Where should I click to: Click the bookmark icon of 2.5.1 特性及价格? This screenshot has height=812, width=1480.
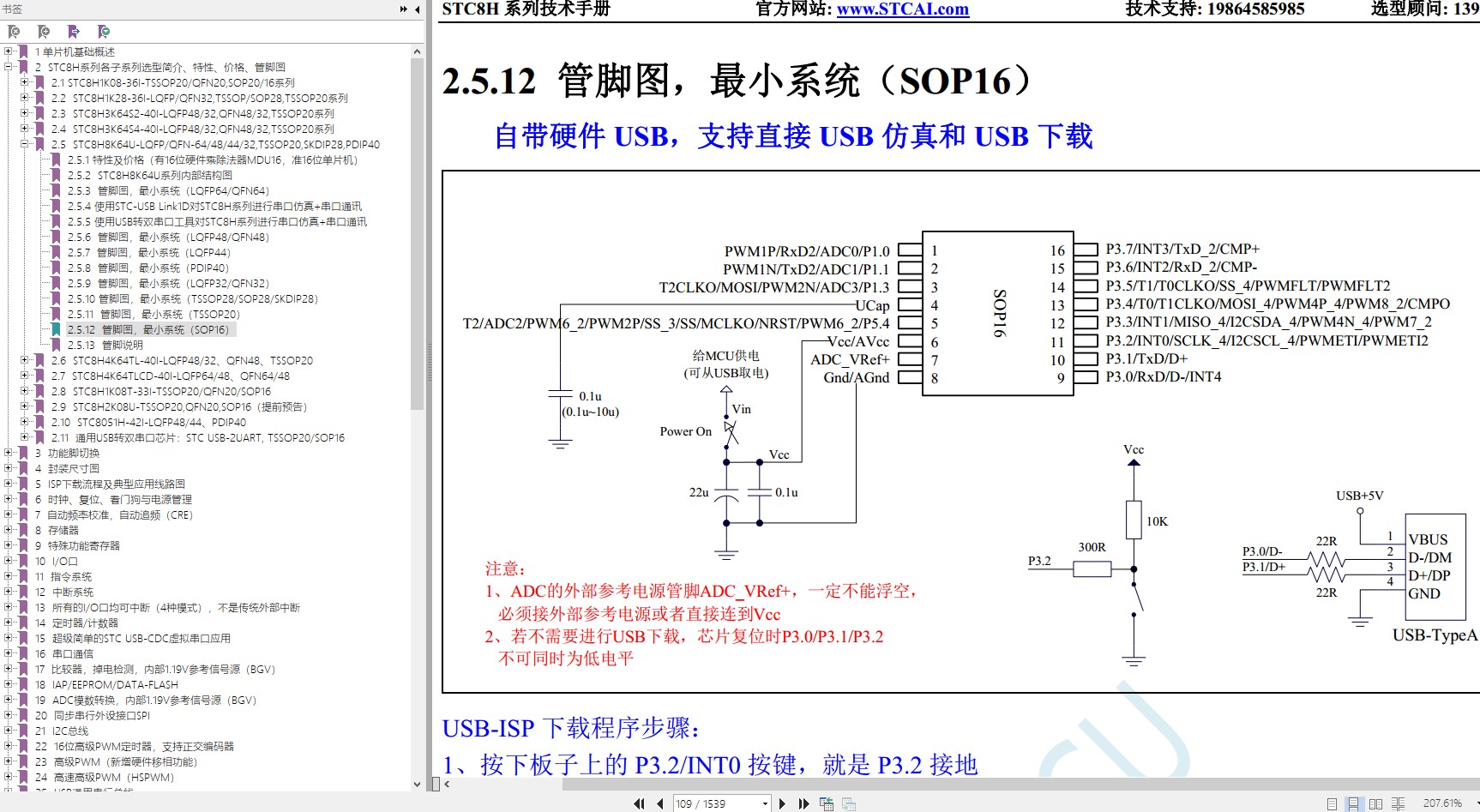coord(56,159)
